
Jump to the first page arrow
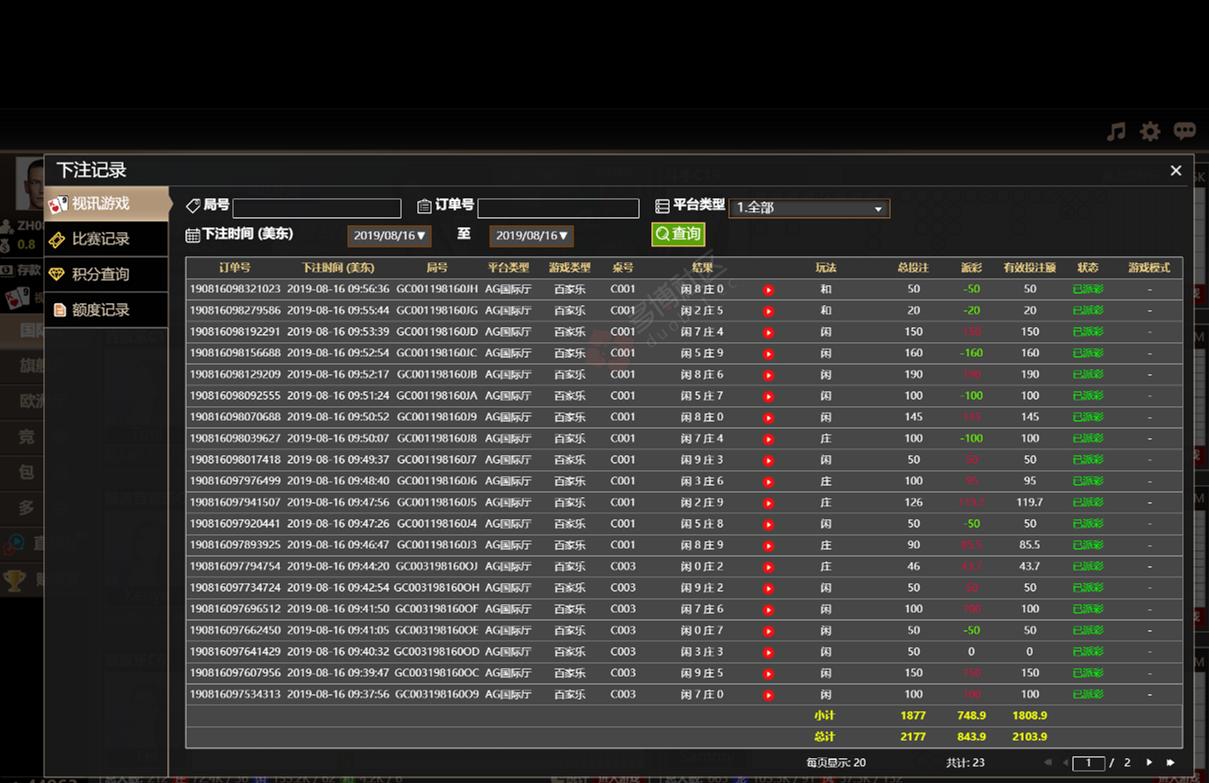[1047, 763]
